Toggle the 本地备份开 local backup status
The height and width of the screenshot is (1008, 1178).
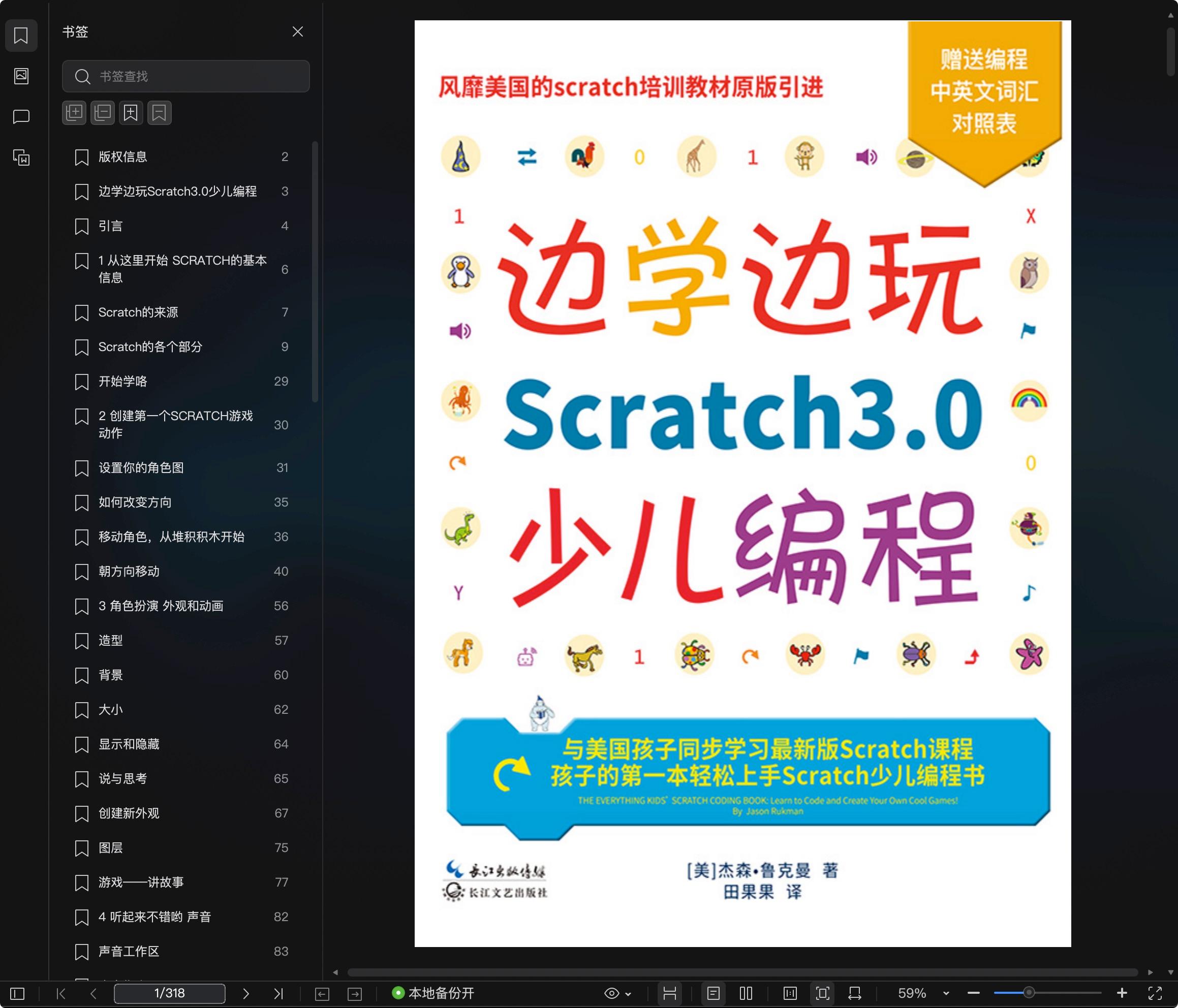tap(433, 993)
